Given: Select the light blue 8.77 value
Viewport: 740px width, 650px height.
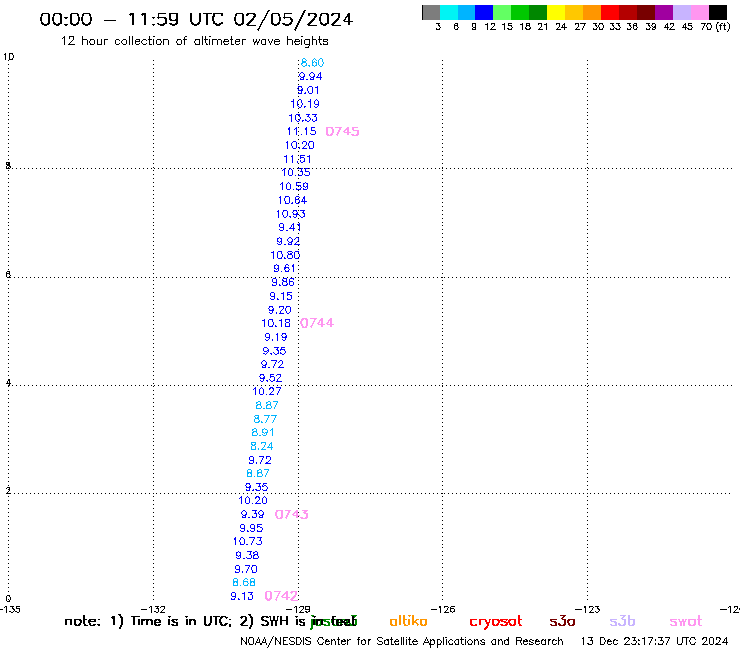Looking at the screenshot, I should click(265, 419).
